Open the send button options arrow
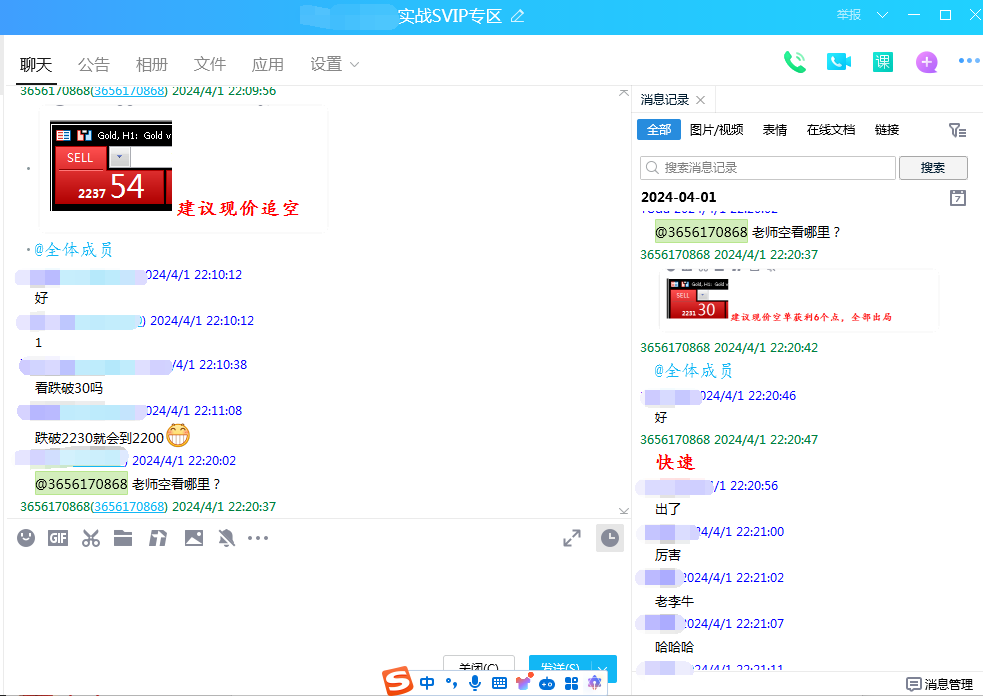983x696 pixels. (x=603, y=668)
